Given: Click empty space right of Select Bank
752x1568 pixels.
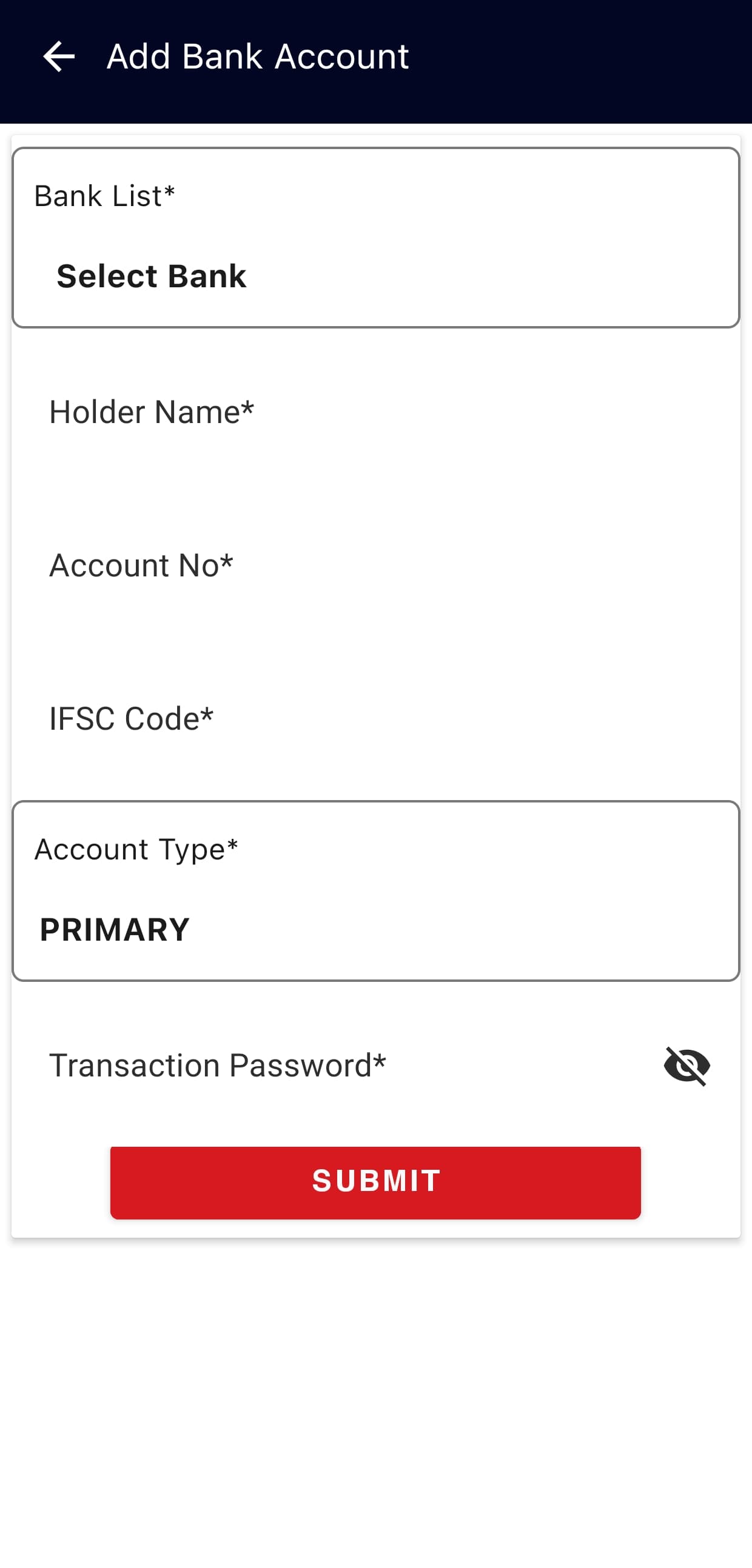Looking at the screenshot, I should pos(487,276).
